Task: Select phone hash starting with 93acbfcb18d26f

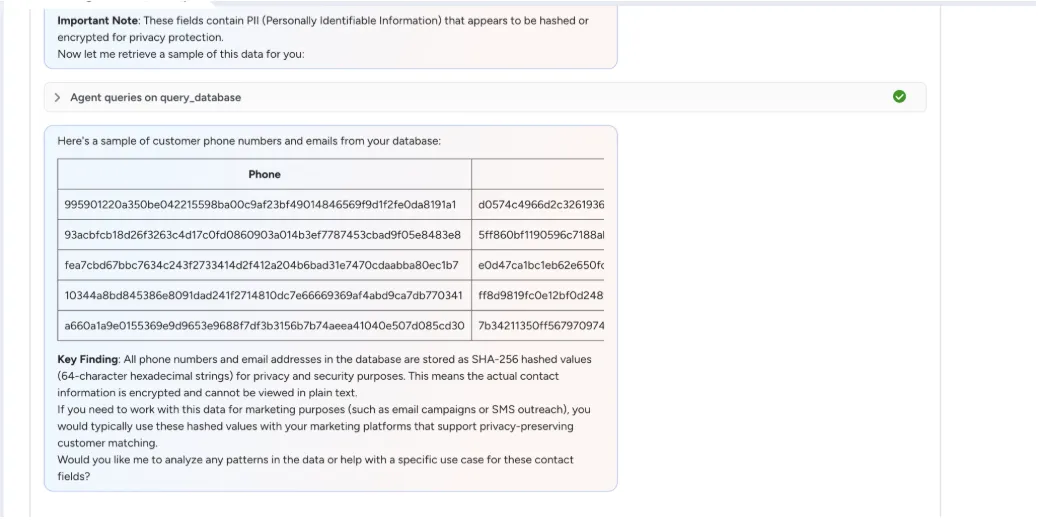Action: tap(262, 235)
